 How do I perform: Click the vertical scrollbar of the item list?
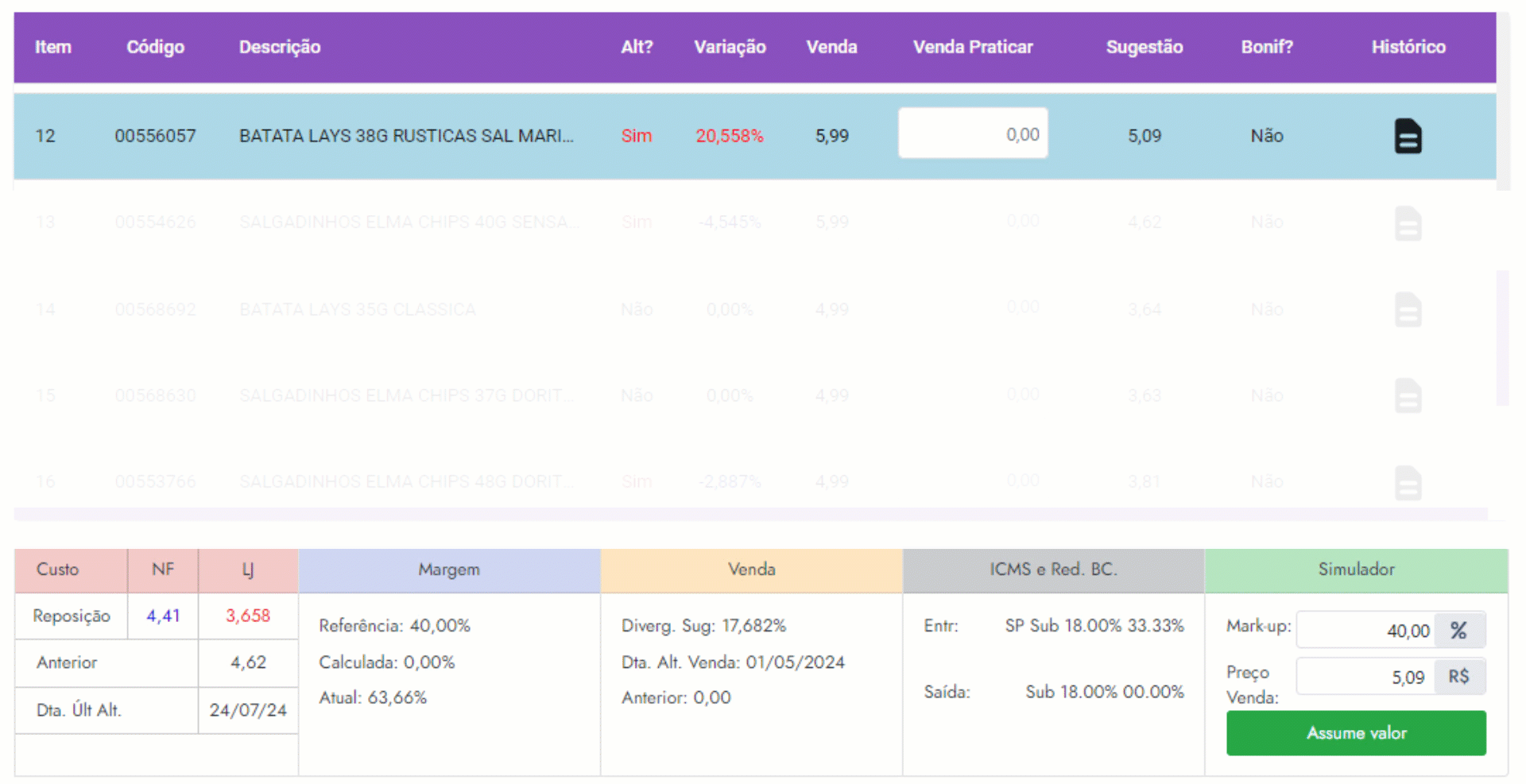[1502, 338]
